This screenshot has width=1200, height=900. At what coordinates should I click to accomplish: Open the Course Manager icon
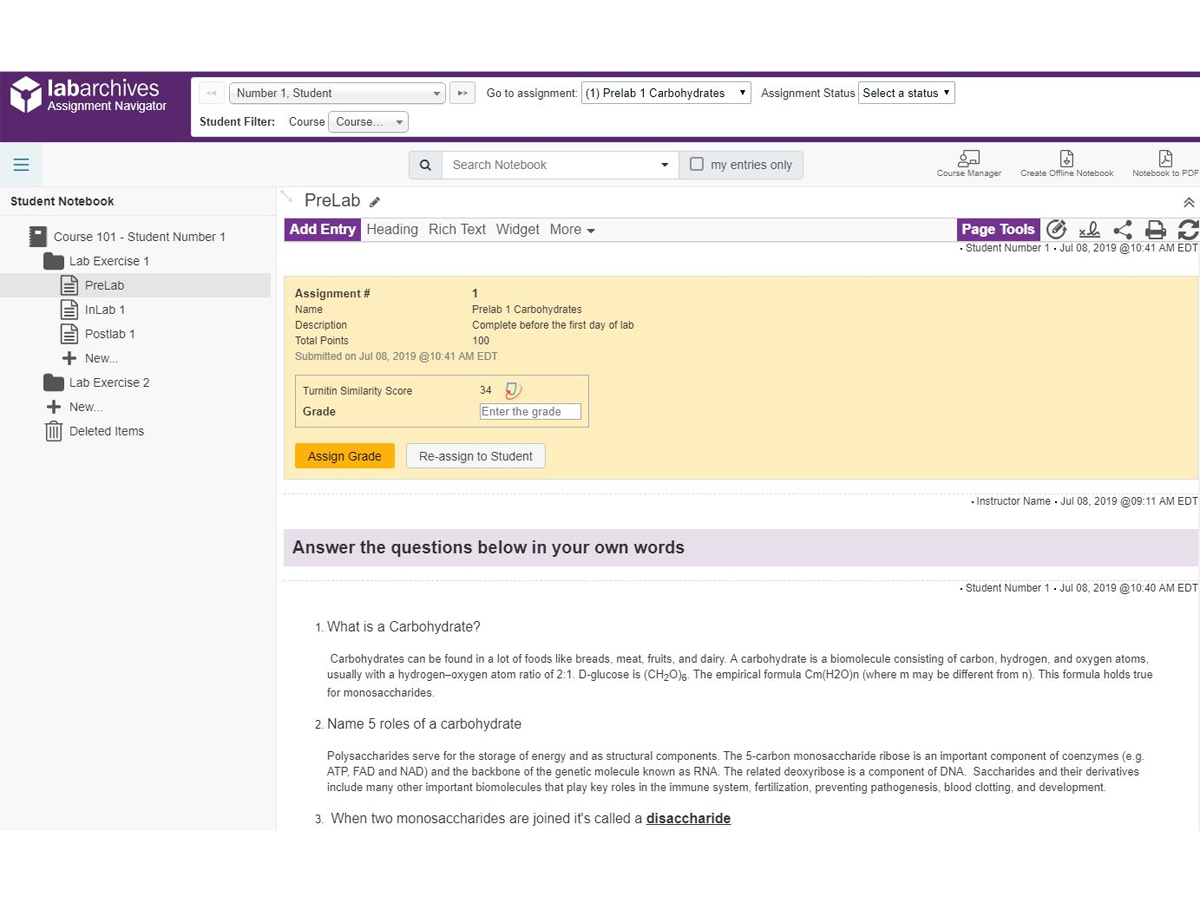968,159
